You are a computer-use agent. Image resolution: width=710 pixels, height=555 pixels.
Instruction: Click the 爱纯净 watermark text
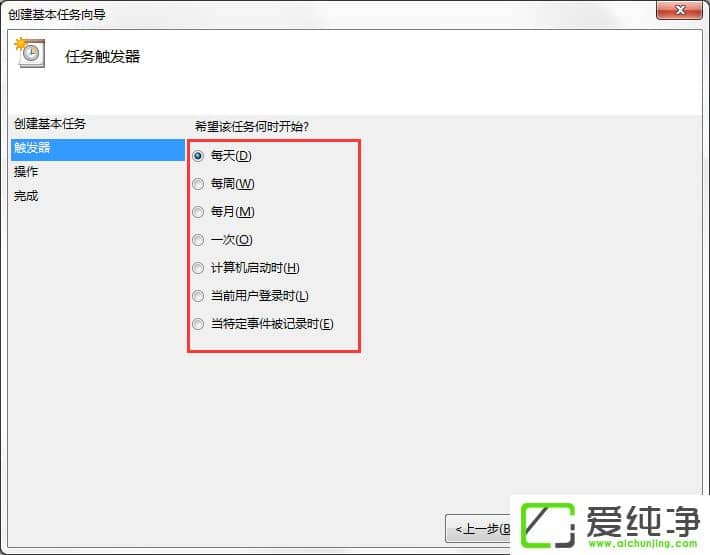(643, 521)
